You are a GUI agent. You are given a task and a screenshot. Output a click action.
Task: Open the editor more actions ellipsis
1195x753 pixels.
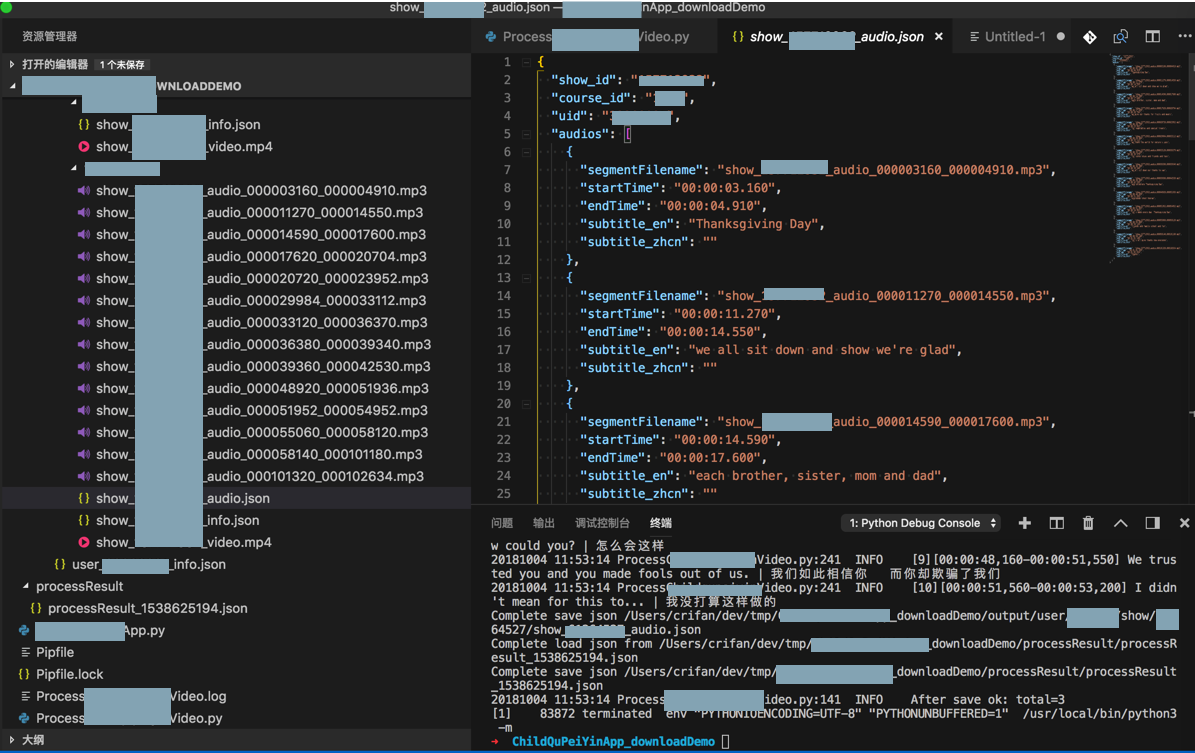[x=1184, y=37]
